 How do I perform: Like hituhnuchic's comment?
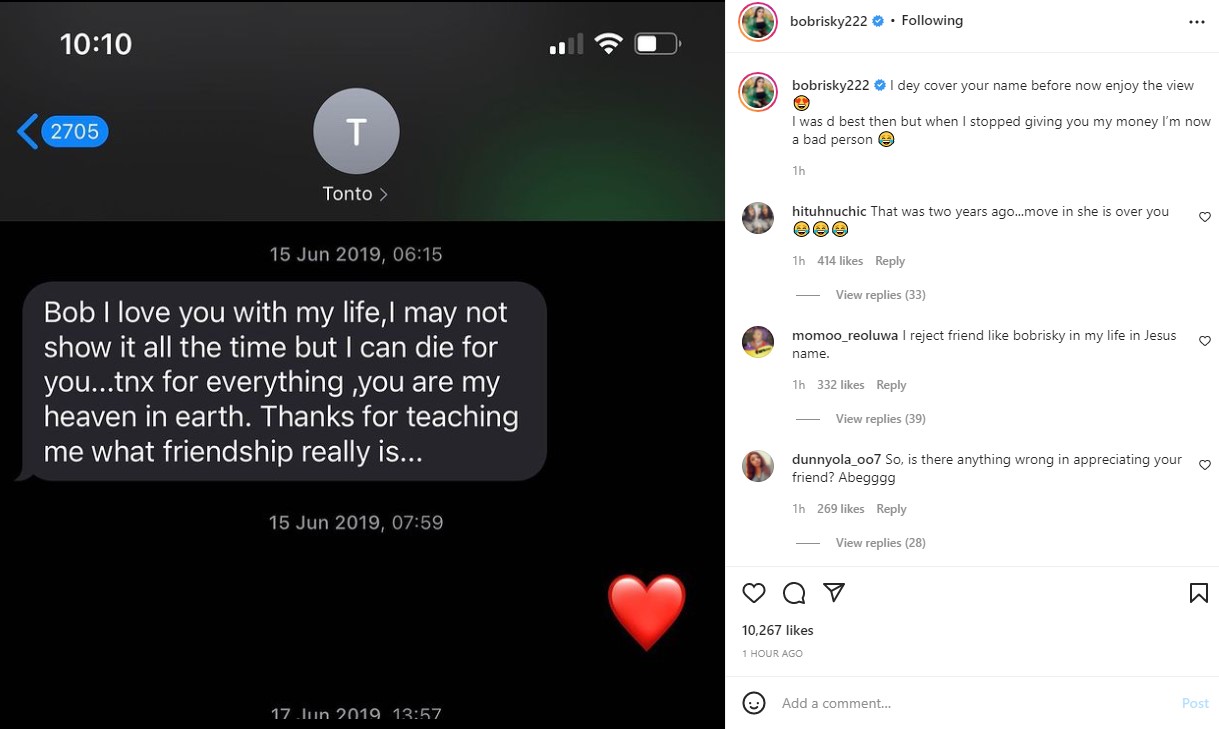coord(1204,217)
